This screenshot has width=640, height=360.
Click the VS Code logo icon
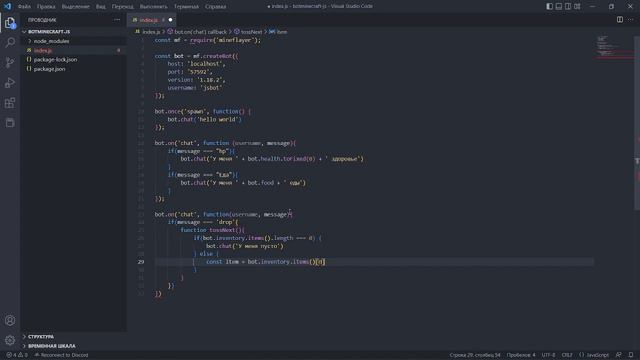tap(7, 6)
